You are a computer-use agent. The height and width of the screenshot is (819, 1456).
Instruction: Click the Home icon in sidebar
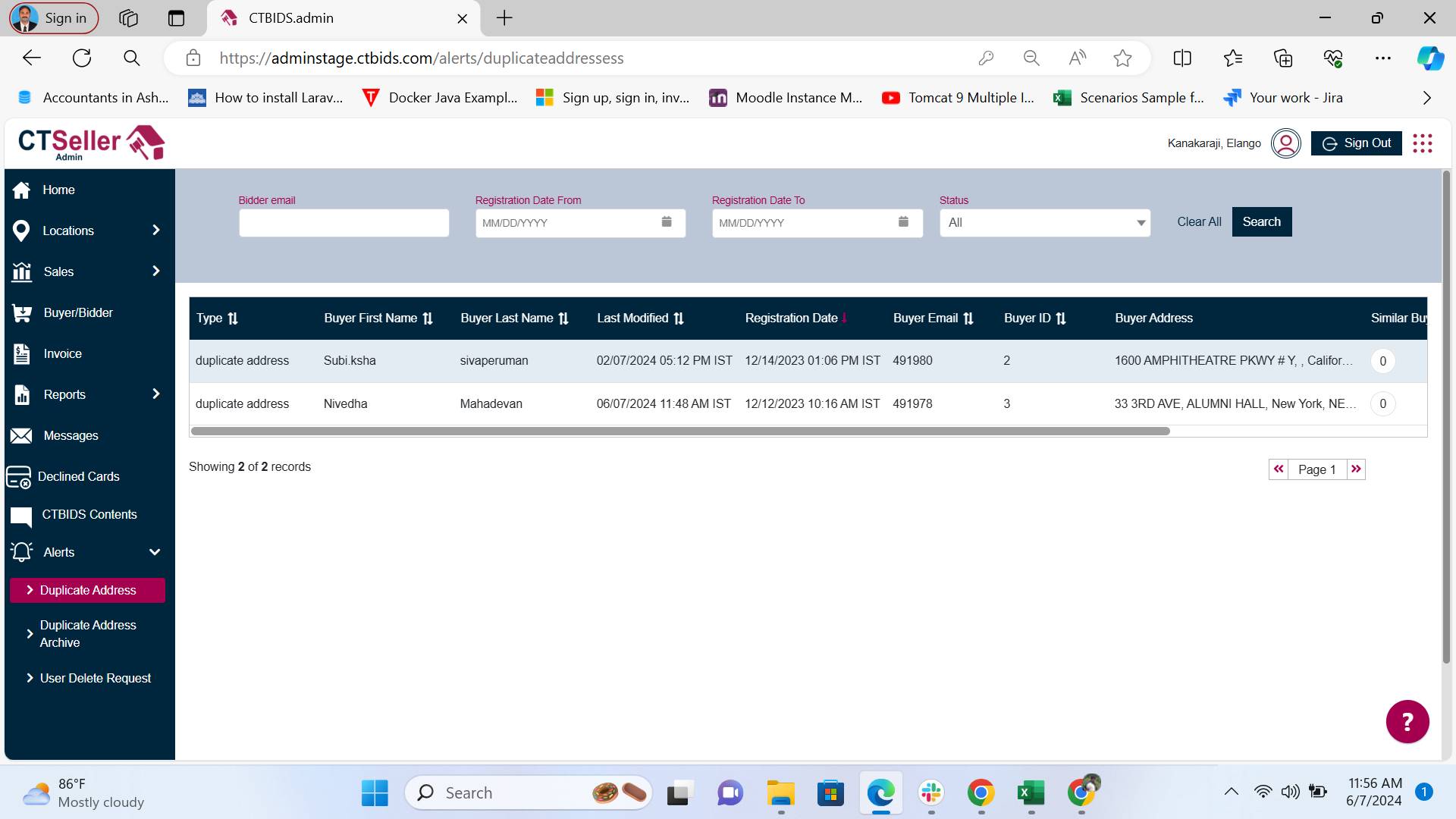pyautogui.click(x=21, y=190)
